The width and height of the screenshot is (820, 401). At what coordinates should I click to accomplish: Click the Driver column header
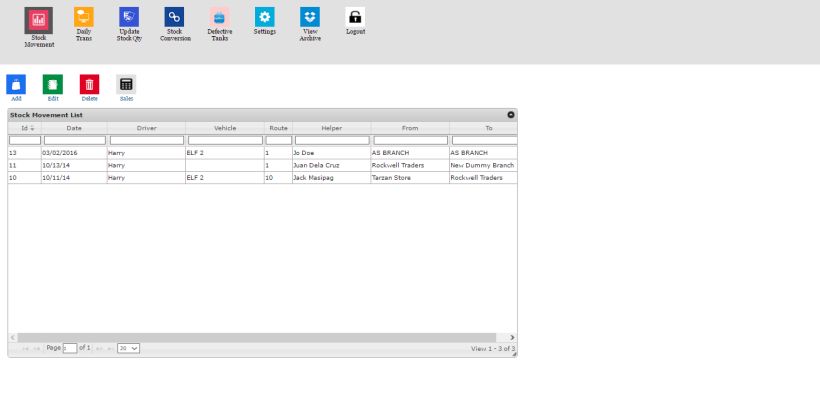[x=146, y=128]
